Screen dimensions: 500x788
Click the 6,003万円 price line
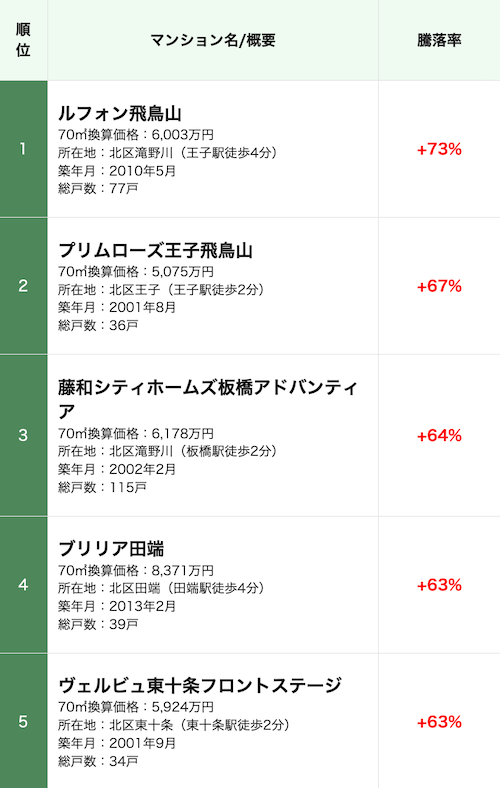click(136, 135)
